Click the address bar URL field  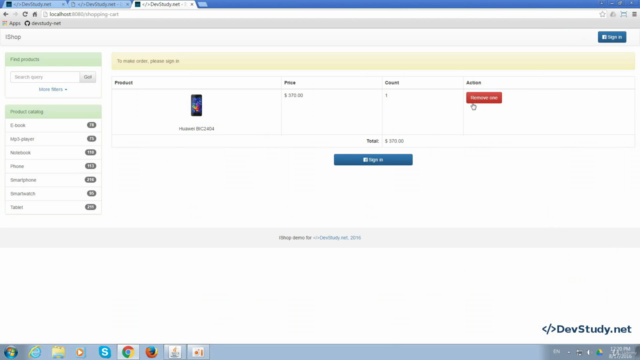pos(318,14)
